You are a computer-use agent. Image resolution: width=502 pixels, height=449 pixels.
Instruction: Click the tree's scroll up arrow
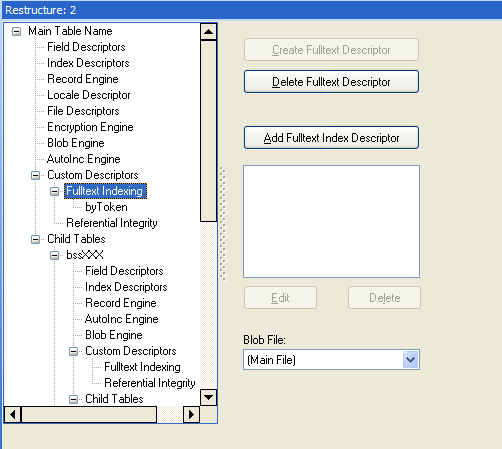point(209,32)
